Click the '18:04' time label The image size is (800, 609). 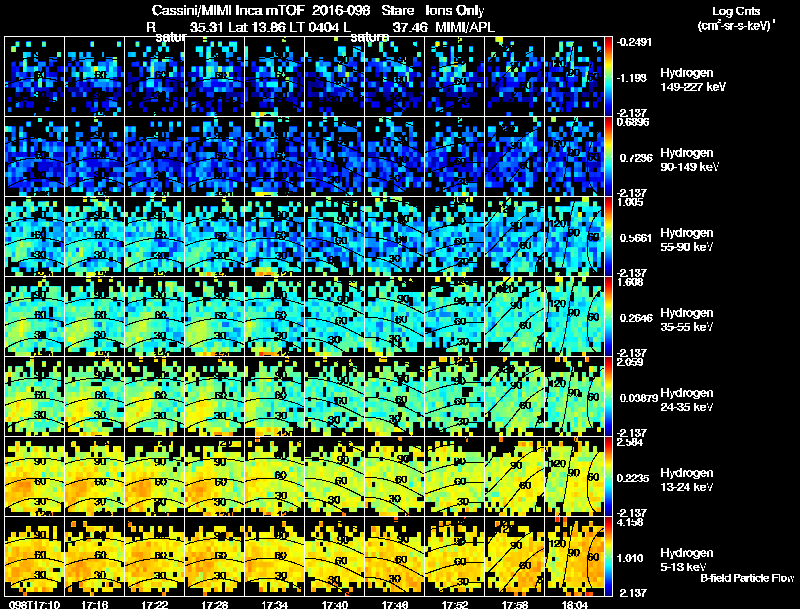pyautogui.click(x=574, y=604)
